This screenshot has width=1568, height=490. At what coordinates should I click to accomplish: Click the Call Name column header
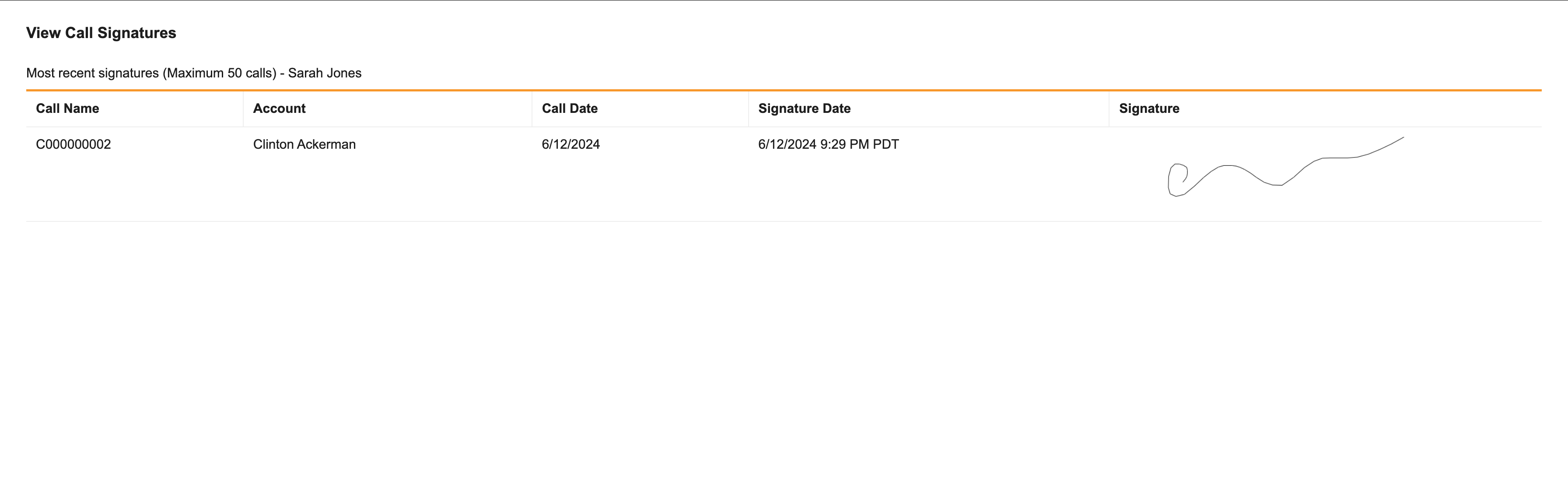(x=67, y=108)
